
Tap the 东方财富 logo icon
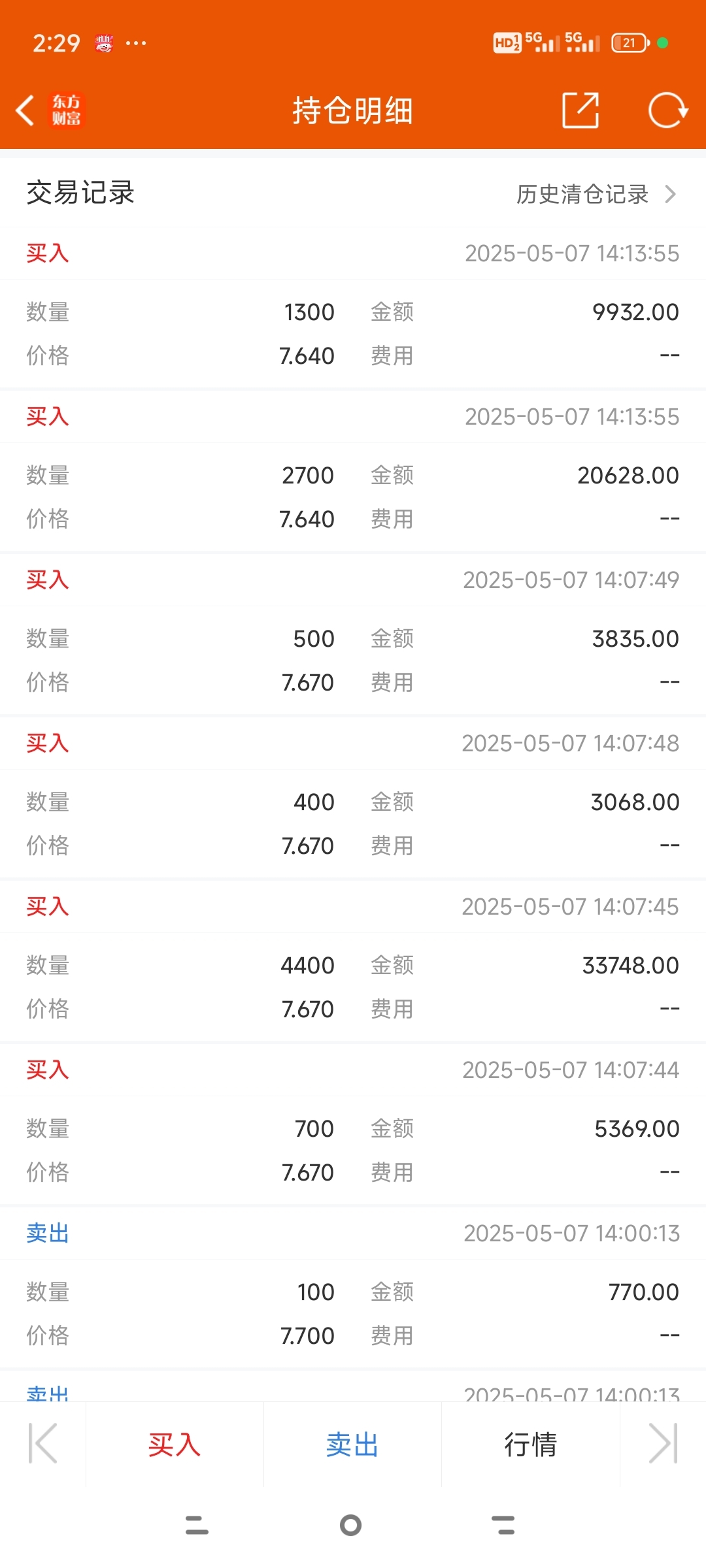[x=67, y=110]
